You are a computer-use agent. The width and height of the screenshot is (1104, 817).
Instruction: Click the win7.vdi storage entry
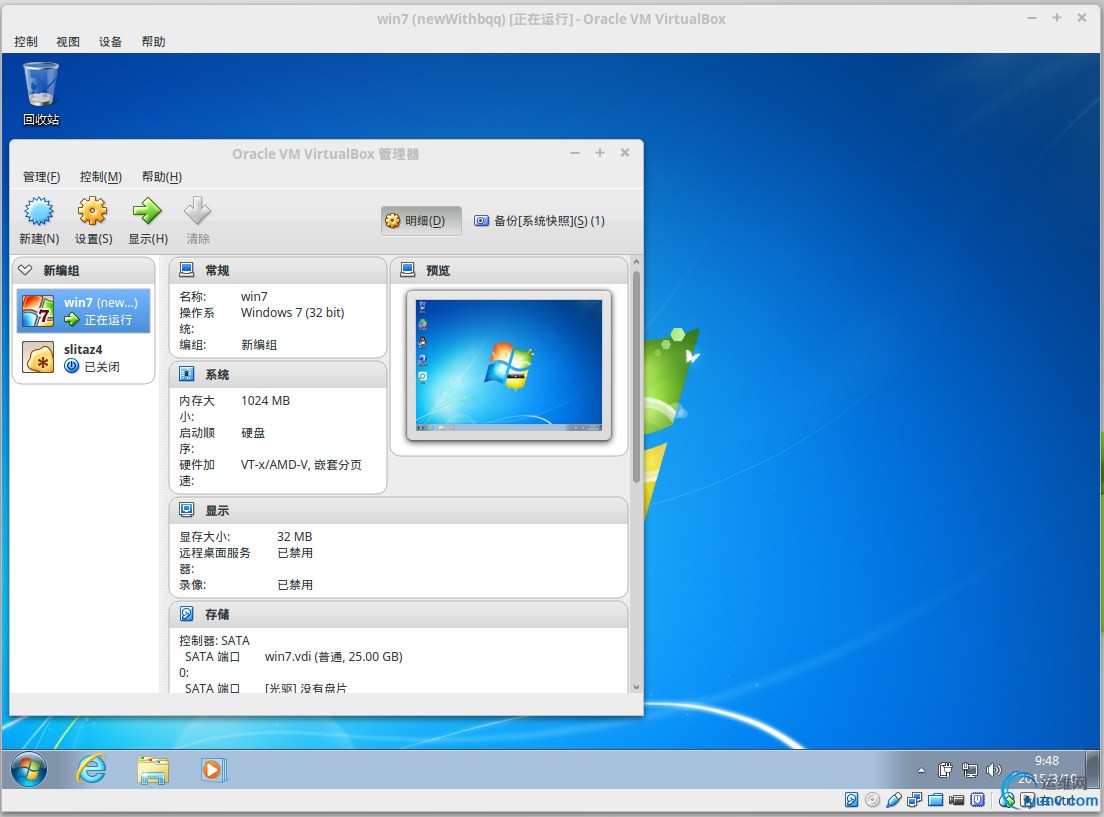[x=334, y=656]
